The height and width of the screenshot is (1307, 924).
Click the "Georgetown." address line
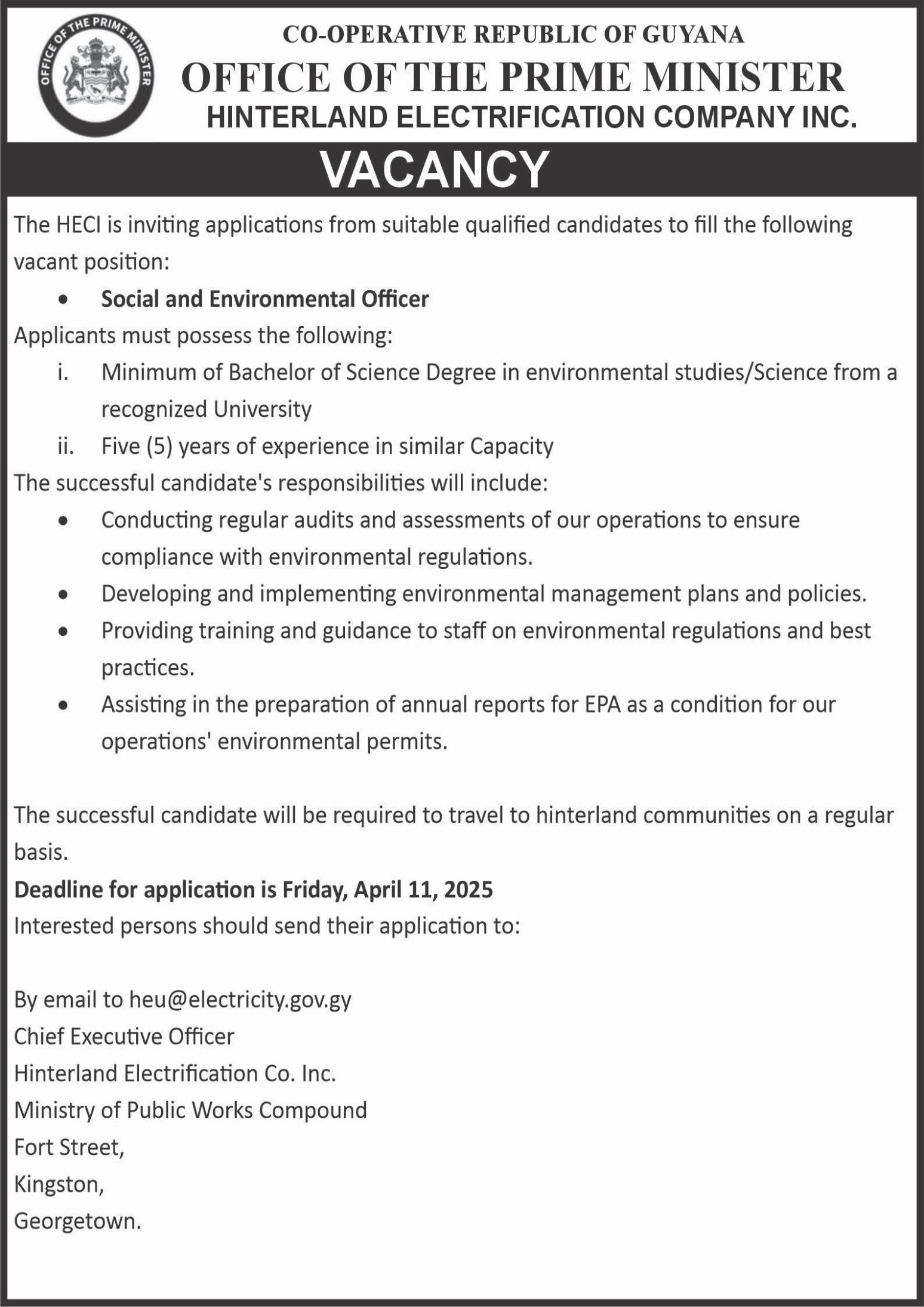(78, 1221)
